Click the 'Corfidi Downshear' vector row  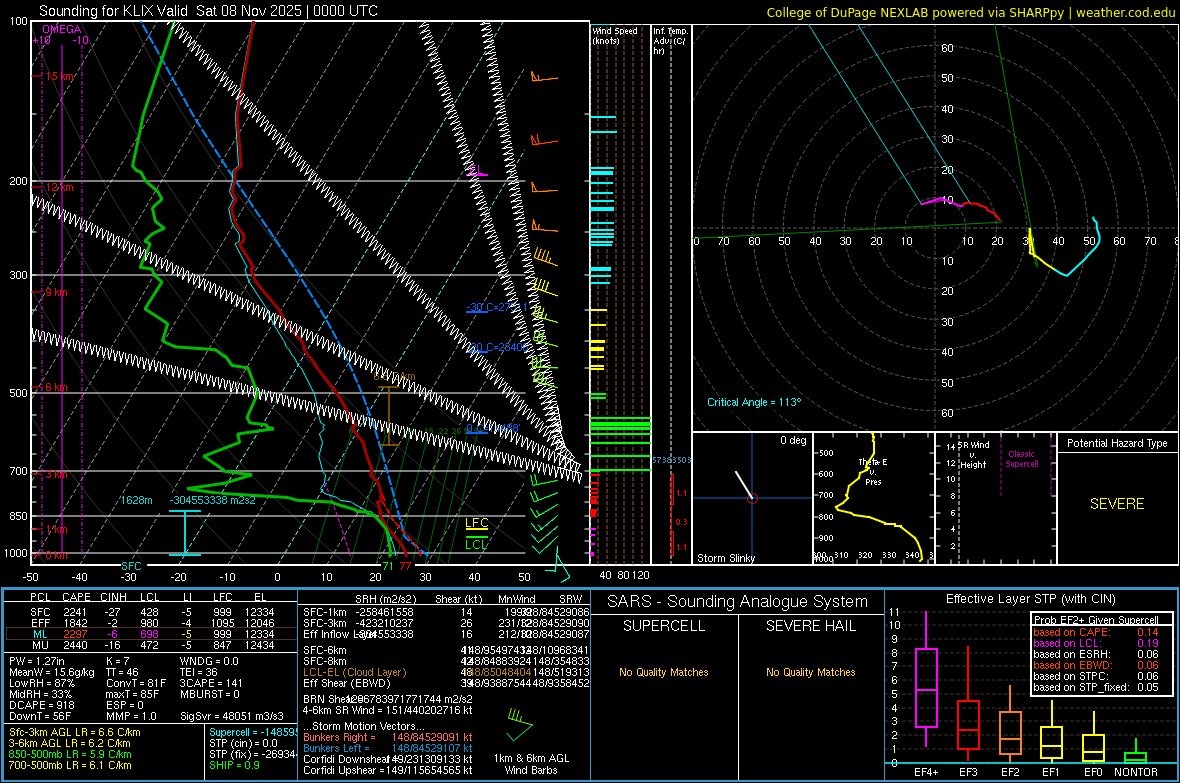[388, 759]
